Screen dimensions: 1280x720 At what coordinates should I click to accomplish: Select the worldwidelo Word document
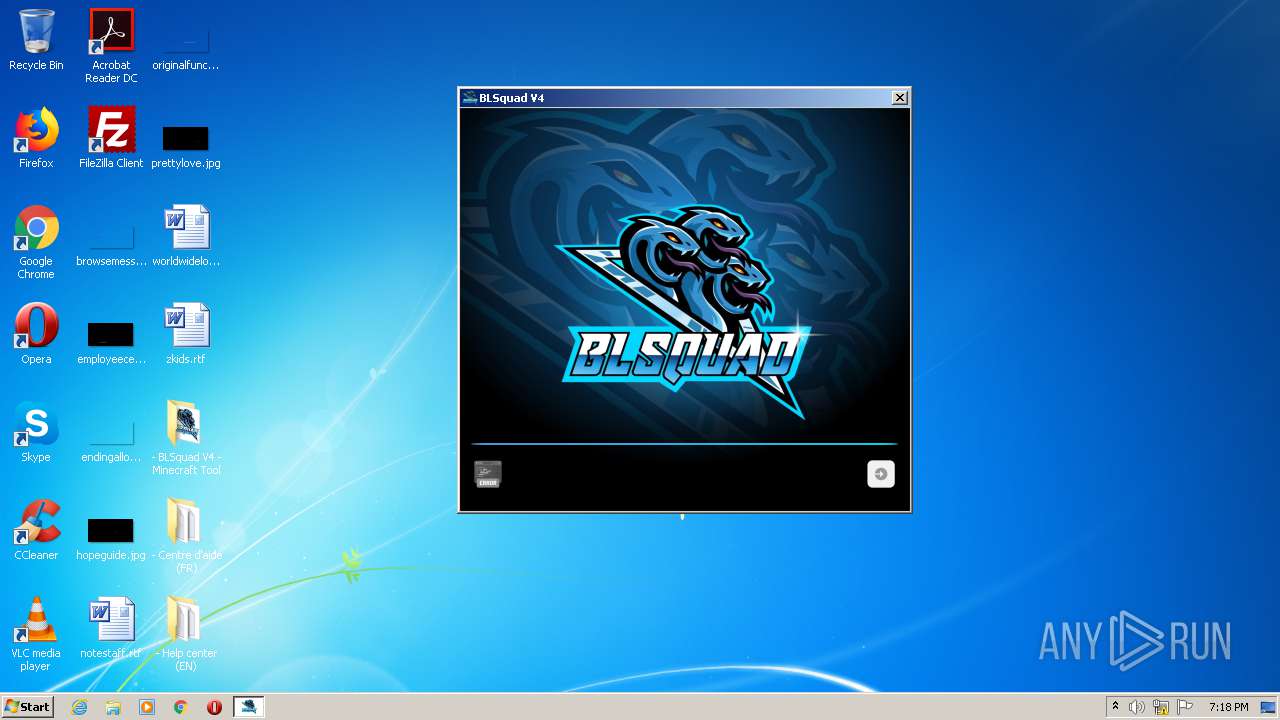[x=186, y=236]
